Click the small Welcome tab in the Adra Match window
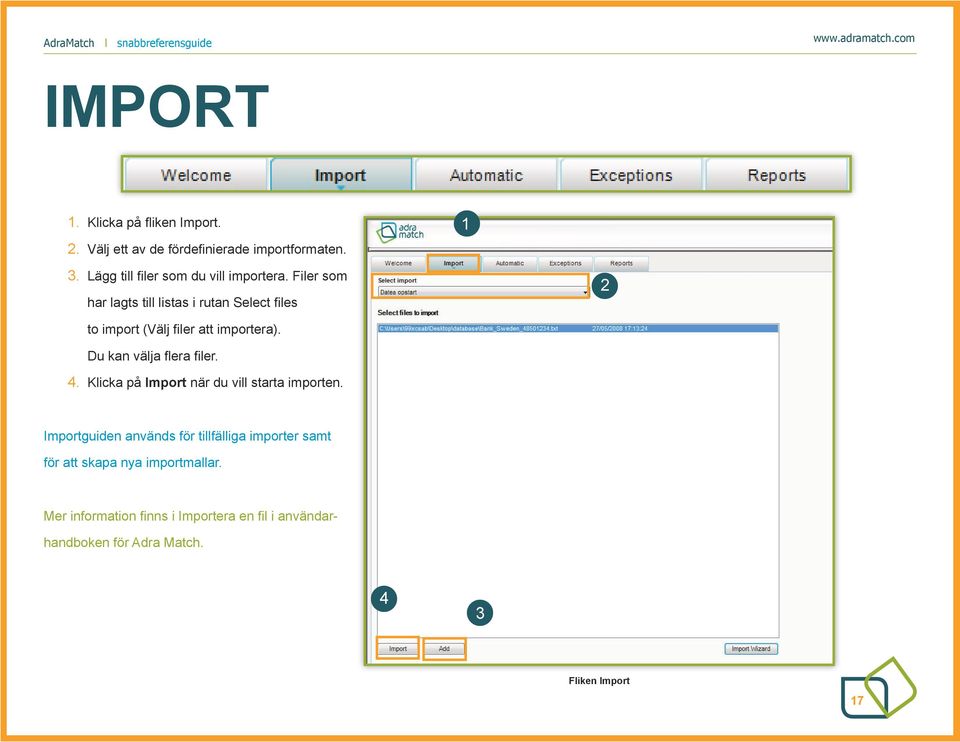This screenshot has height=742, width=960. [399, 263]
